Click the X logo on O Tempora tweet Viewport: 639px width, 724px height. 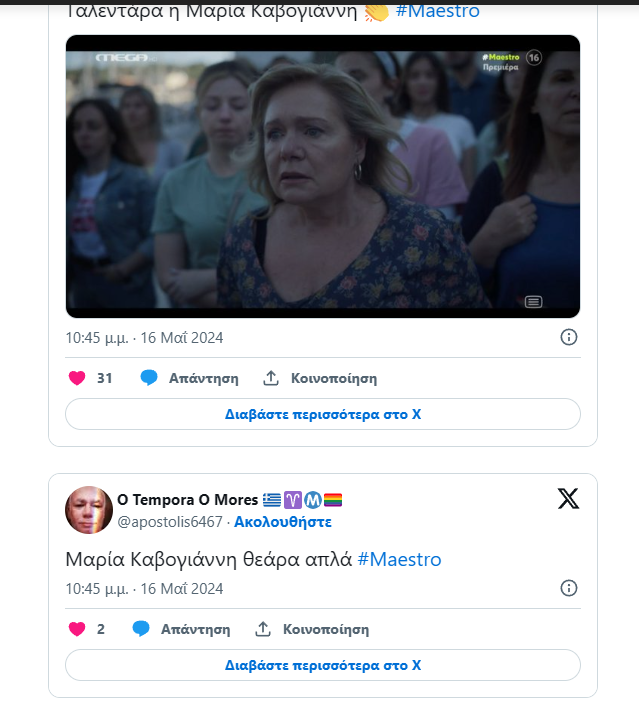pyautogui.click(x=568, y=500)
